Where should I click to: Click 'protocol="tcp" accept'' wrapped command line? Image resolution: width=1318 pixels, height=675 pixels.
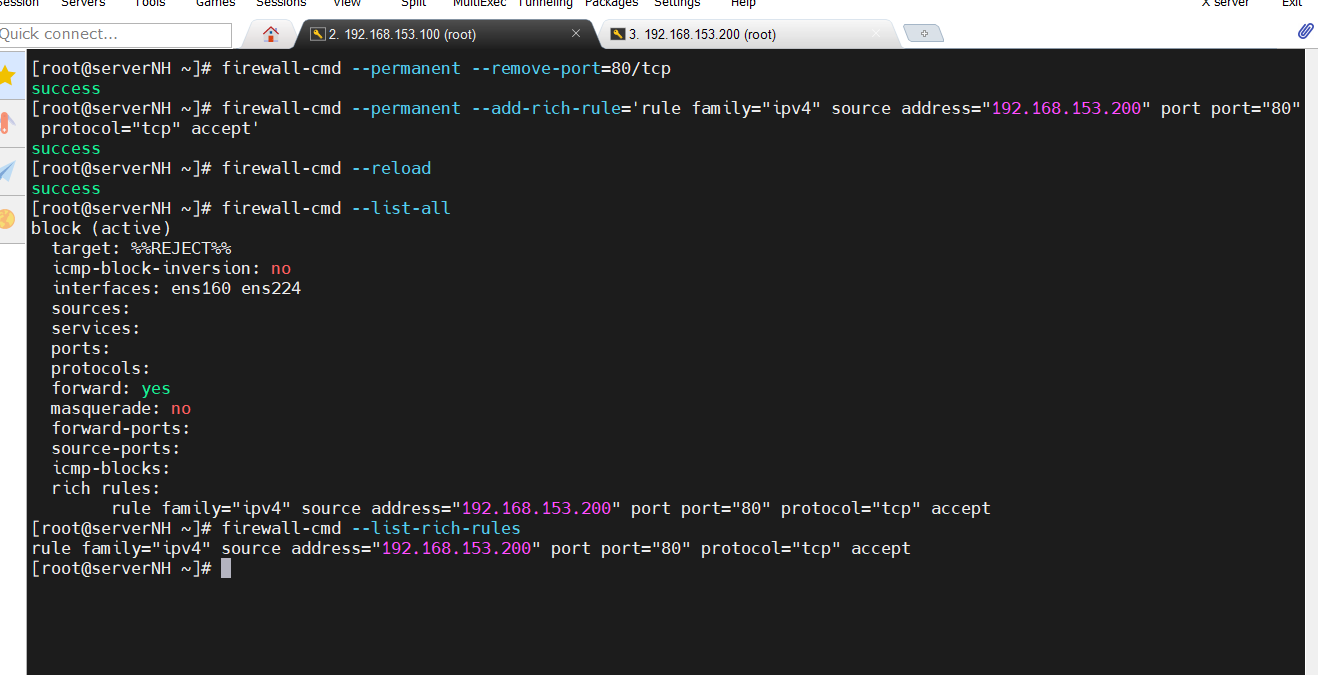[x=151, y=128]
